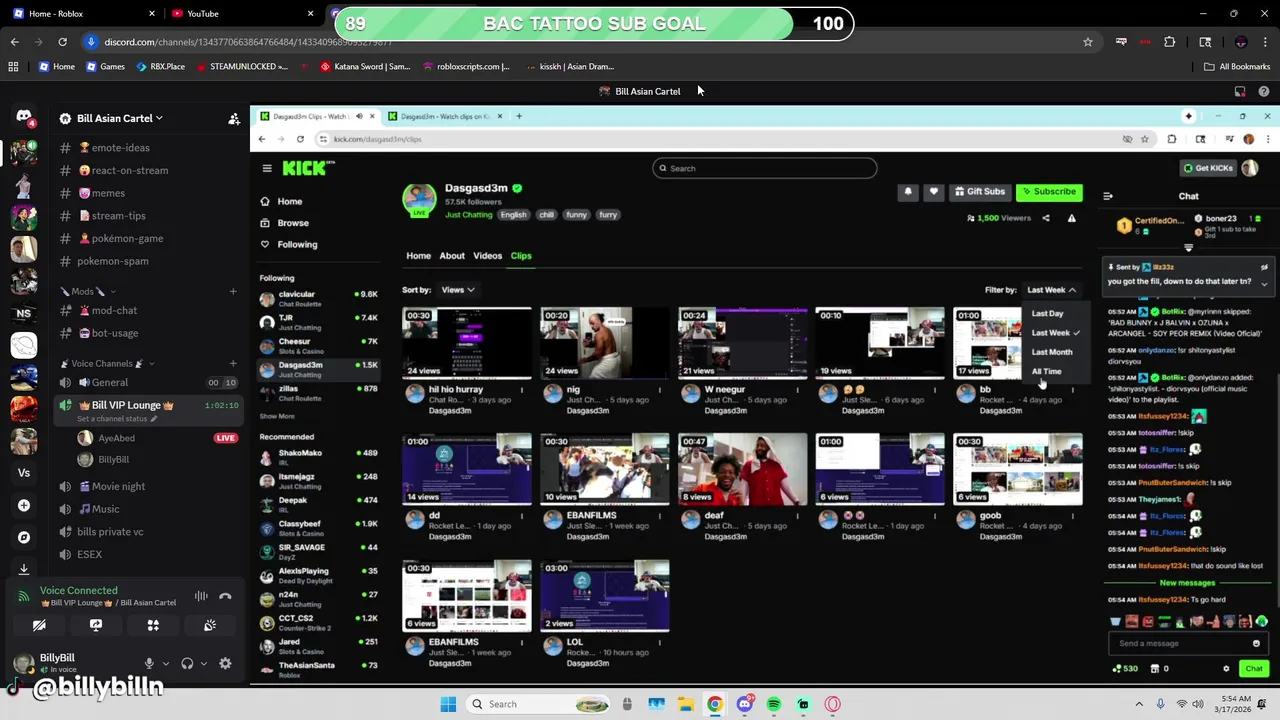Send message with green Chat button
This screenshot has width=1280, height=720.
[1253, 668]
